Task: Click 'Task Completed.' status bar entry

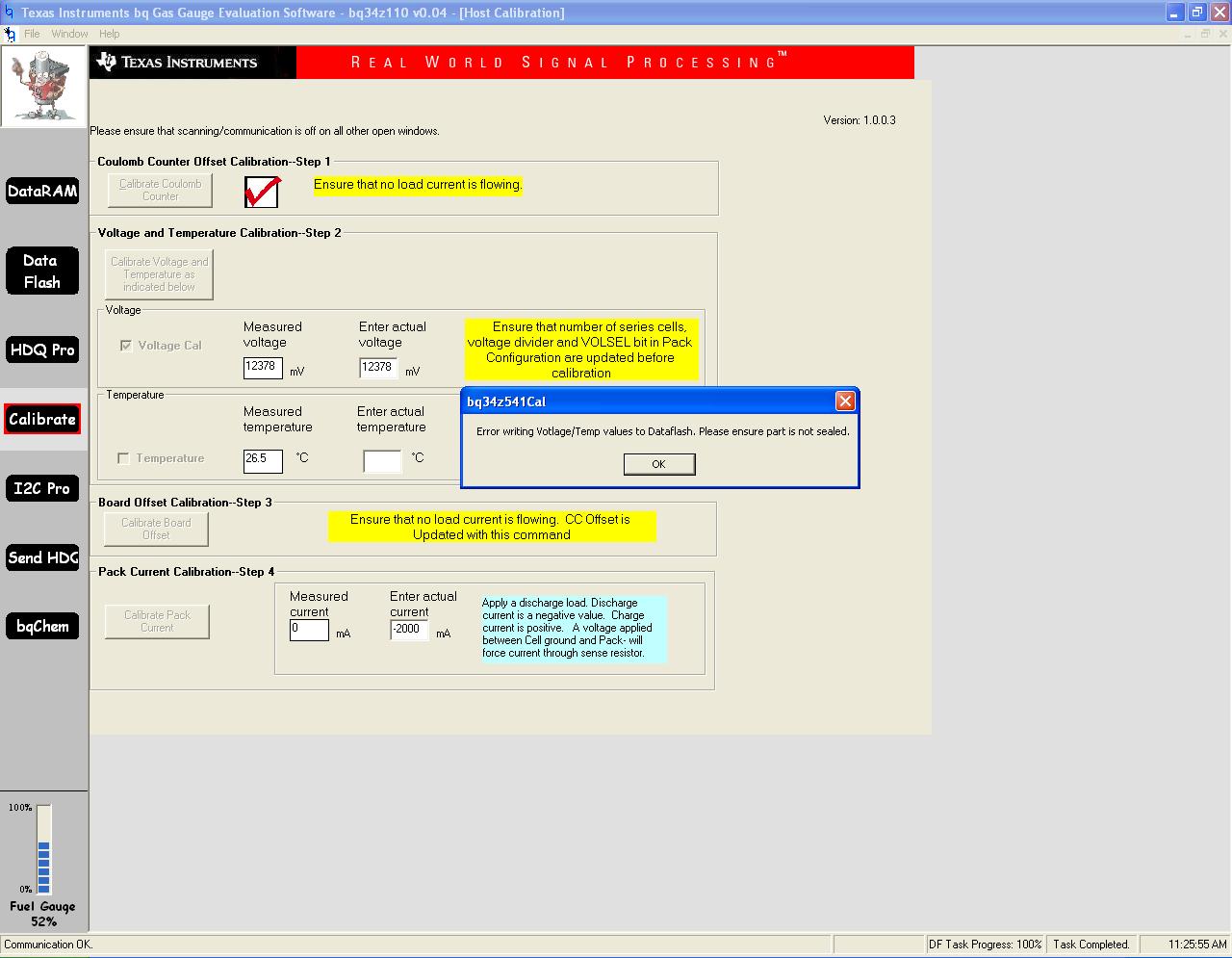Action: tap(1091, 945)
